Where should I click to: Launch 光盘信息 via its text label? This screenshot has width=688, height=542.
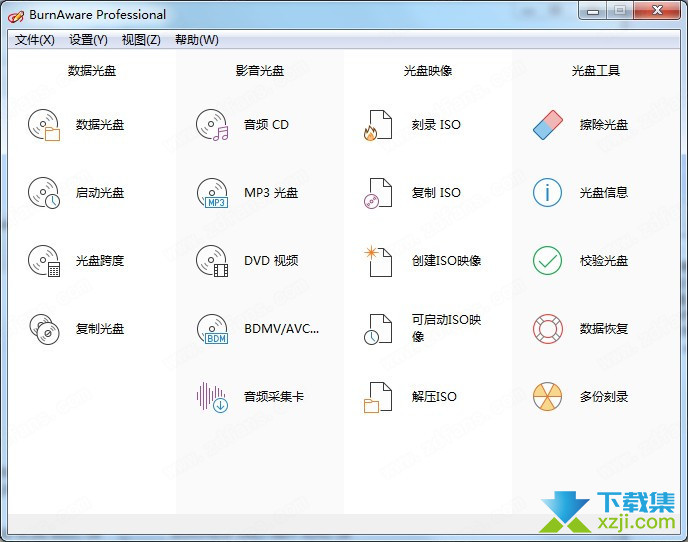pos(604,193)
